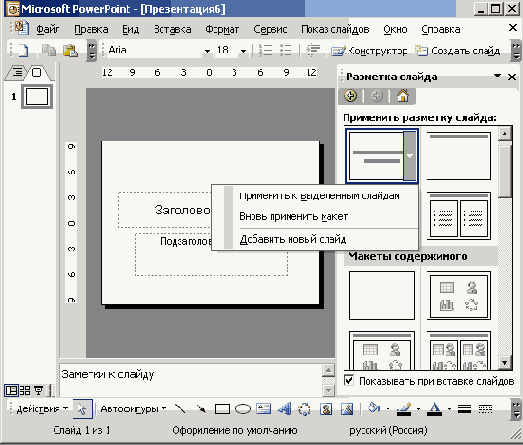Go back in task pane
Screen dimensions: 523x445
tap(350, 96)
